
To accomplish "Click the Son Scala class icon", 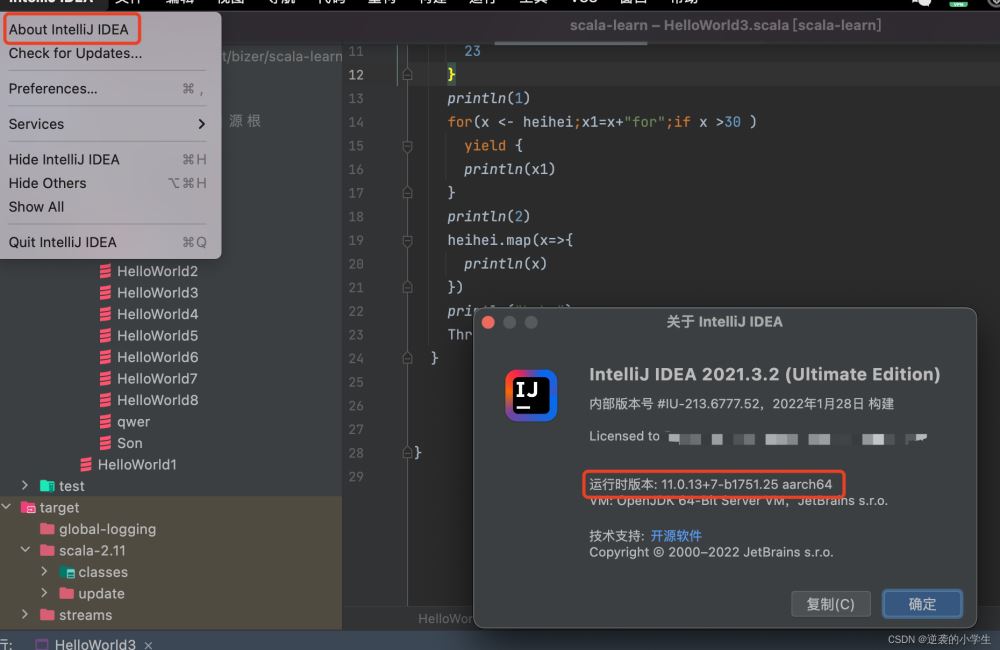I will click(105, 443).
